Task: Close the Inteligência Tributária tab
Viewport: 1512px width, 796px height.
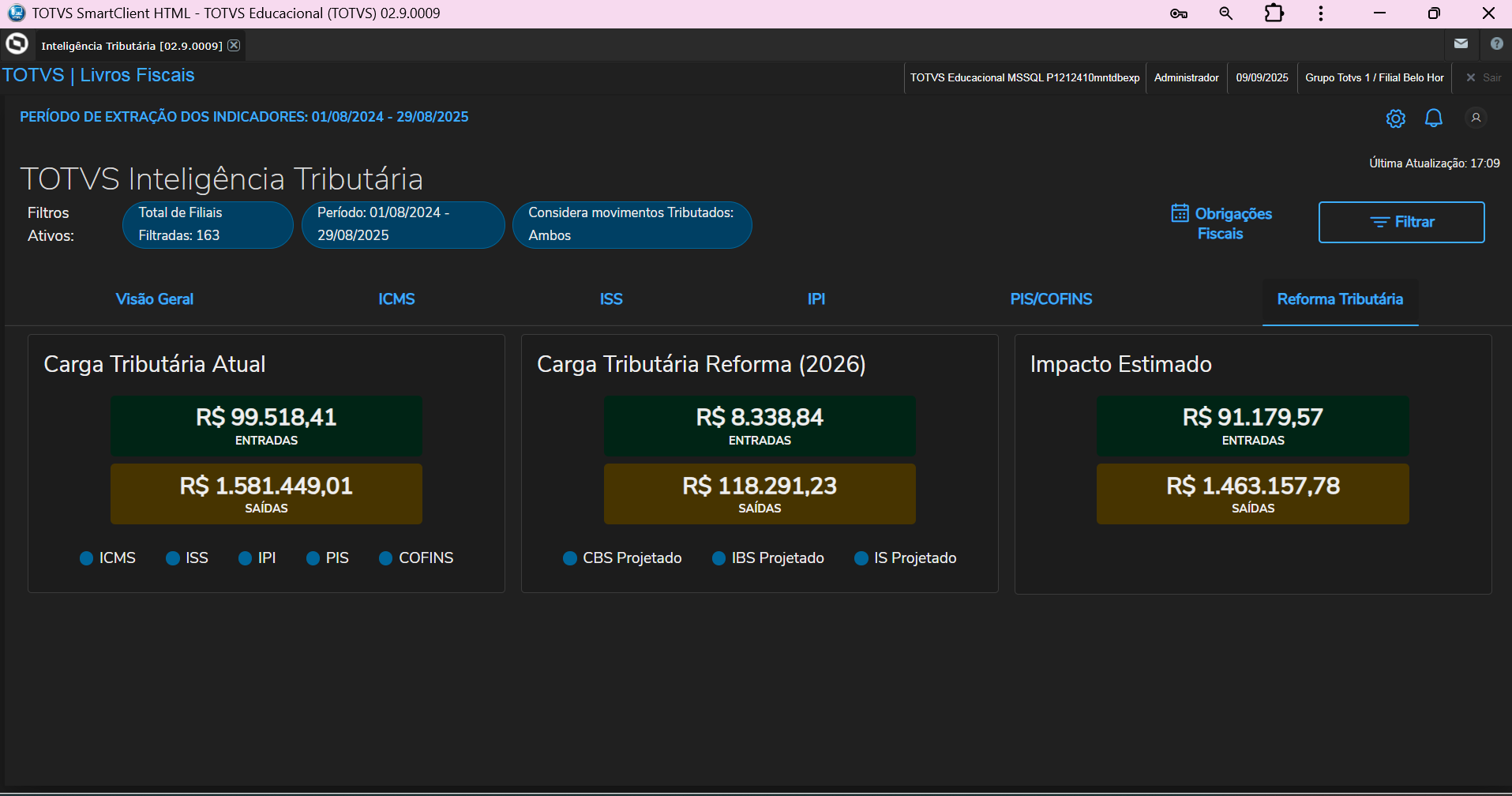Action: tap(234, 45)
